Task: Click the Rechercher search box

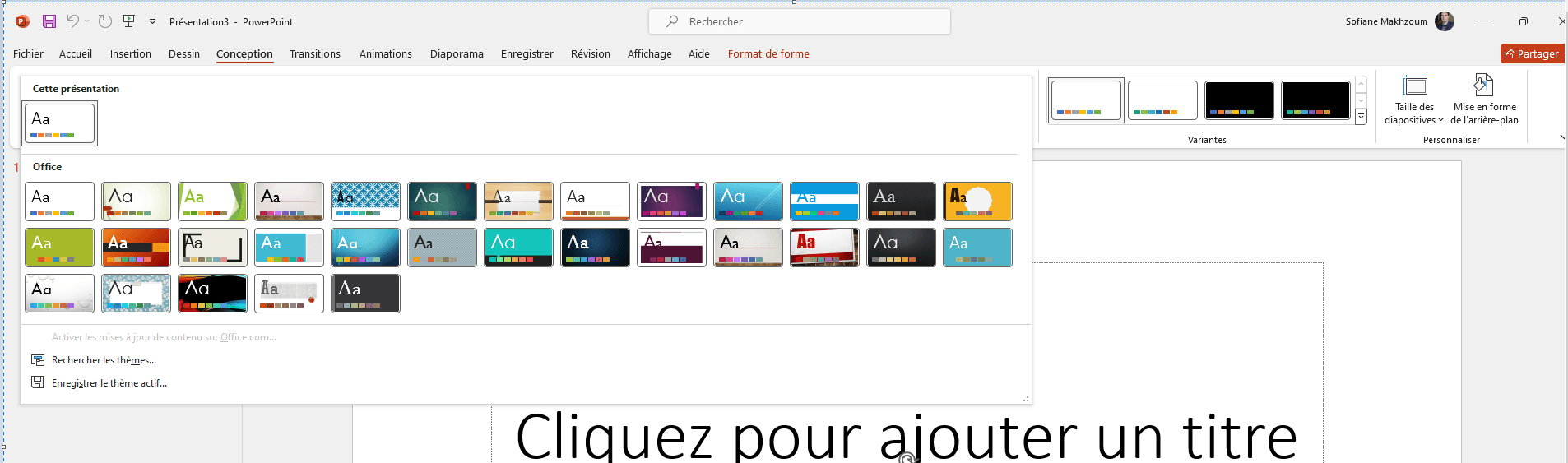Action: pos(799,21)
